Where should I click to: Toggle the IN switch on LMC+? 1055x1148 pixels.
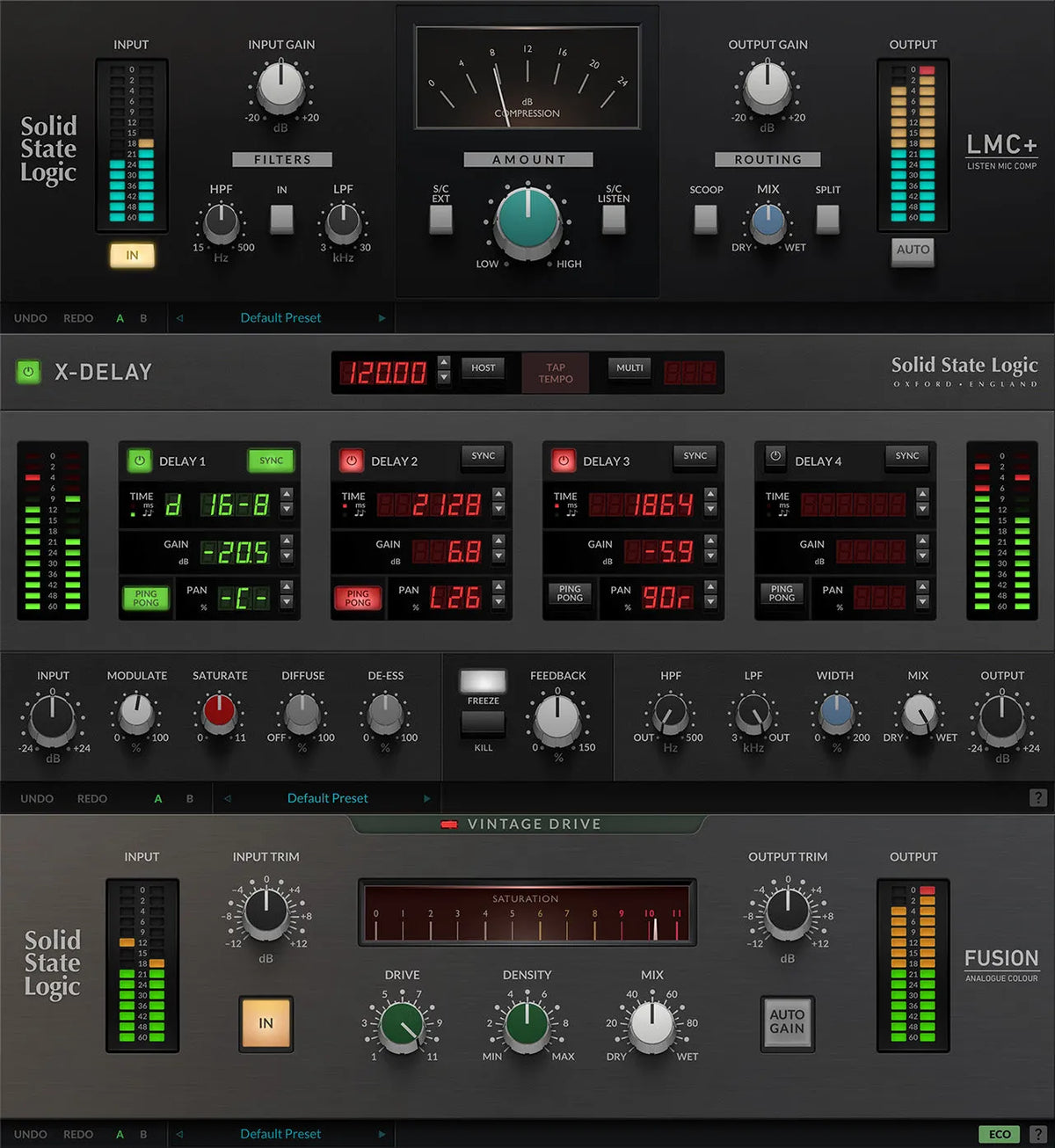(x=133, y=255)
